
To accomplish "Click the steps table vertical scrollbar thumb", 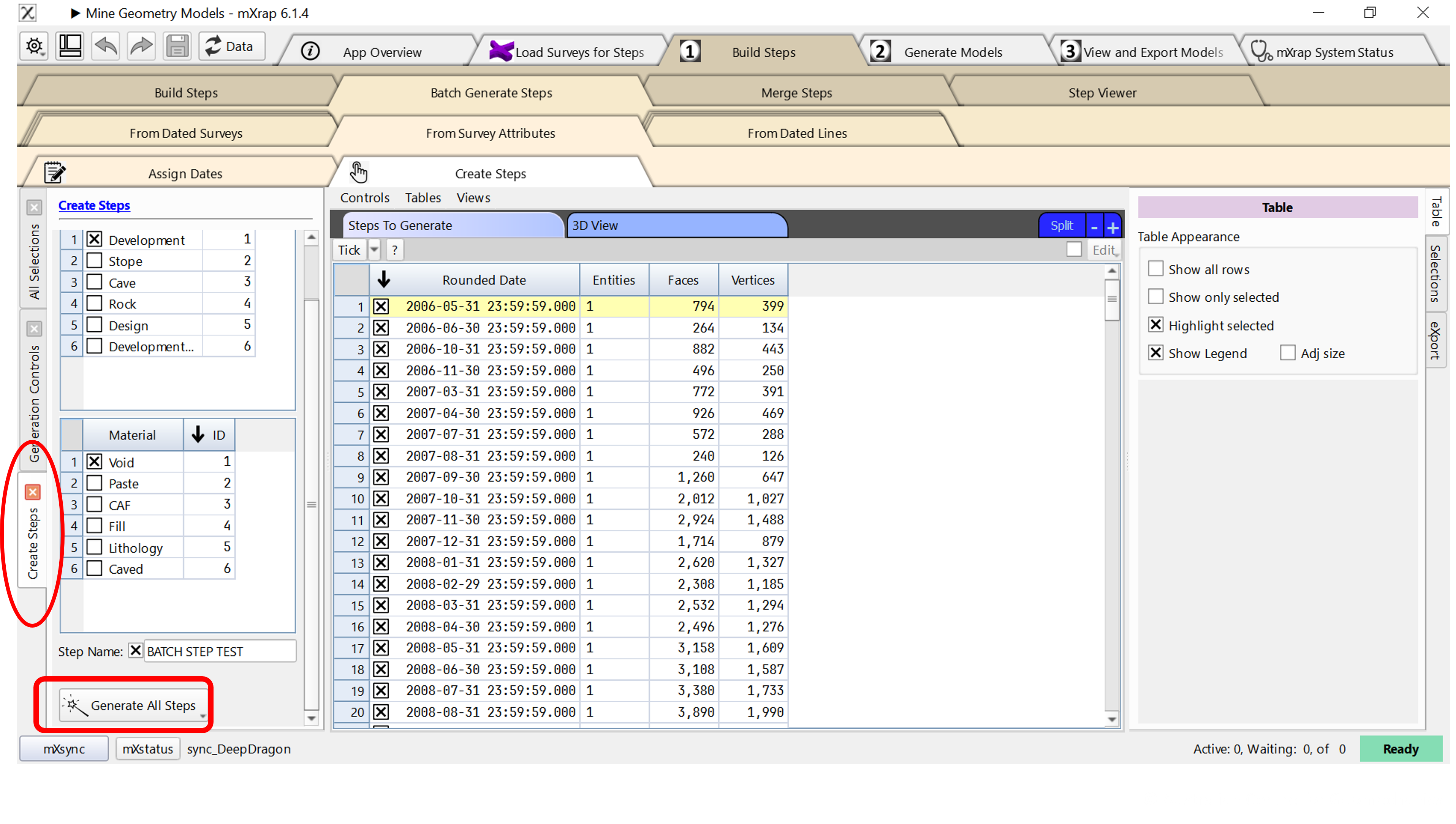I will [1111, 299].
